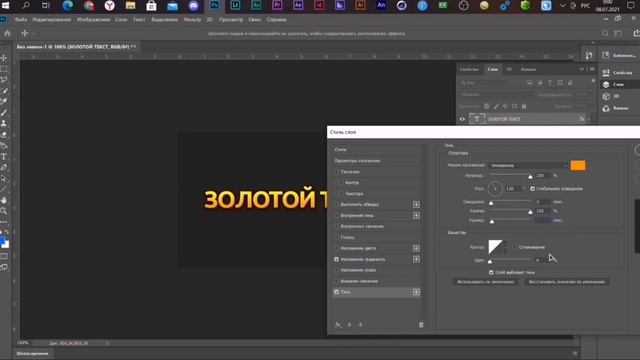Select the Horizontal Type (T) tool
The height and width of the screenshot is (360, 640).
[4, 156]
